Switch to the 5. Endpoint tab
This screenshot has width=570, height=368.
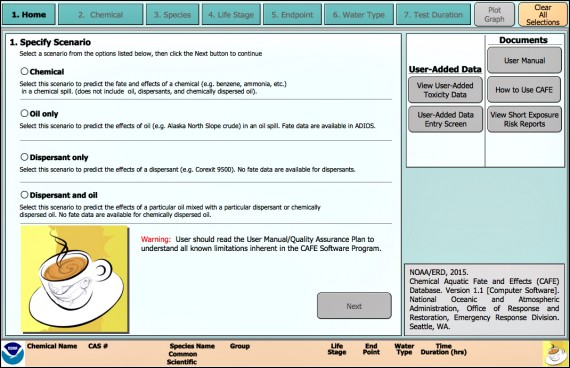point(292,15)
